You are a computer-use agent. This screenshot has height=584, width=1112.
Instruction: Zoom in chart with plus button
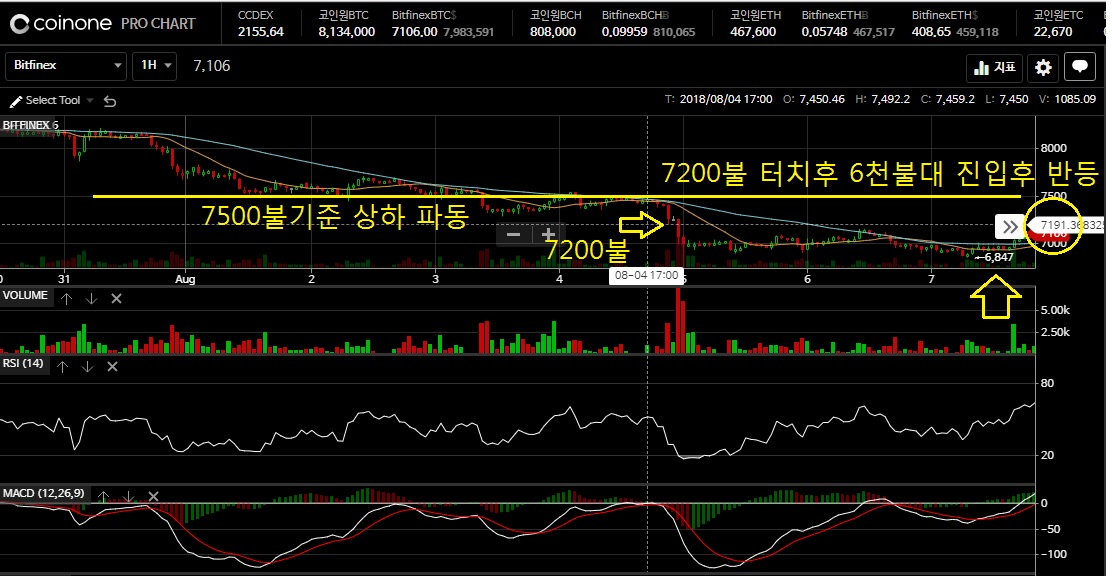[548, 235]
